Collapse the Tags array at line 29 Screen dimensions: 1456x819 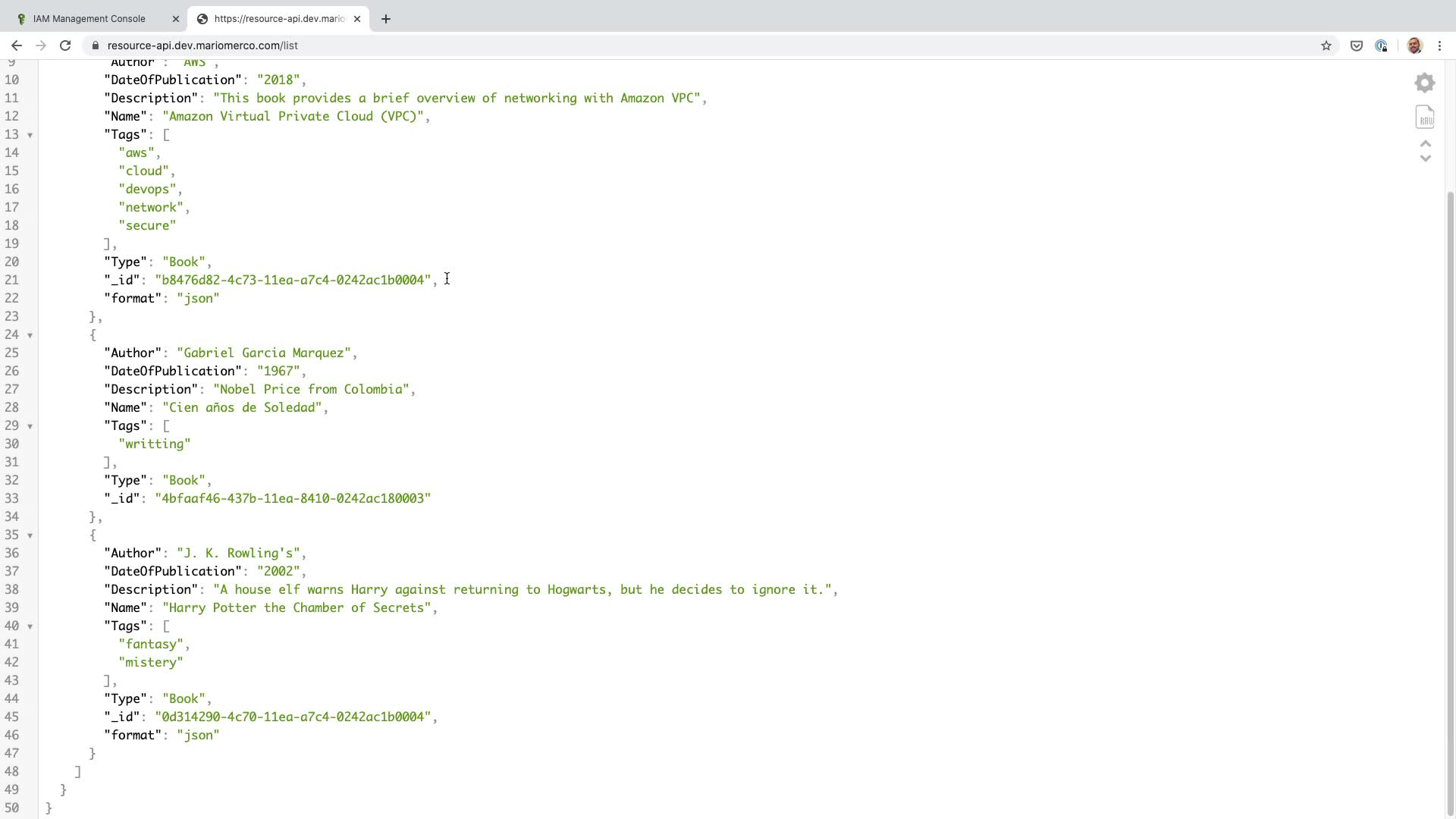(x=30, y=426)
